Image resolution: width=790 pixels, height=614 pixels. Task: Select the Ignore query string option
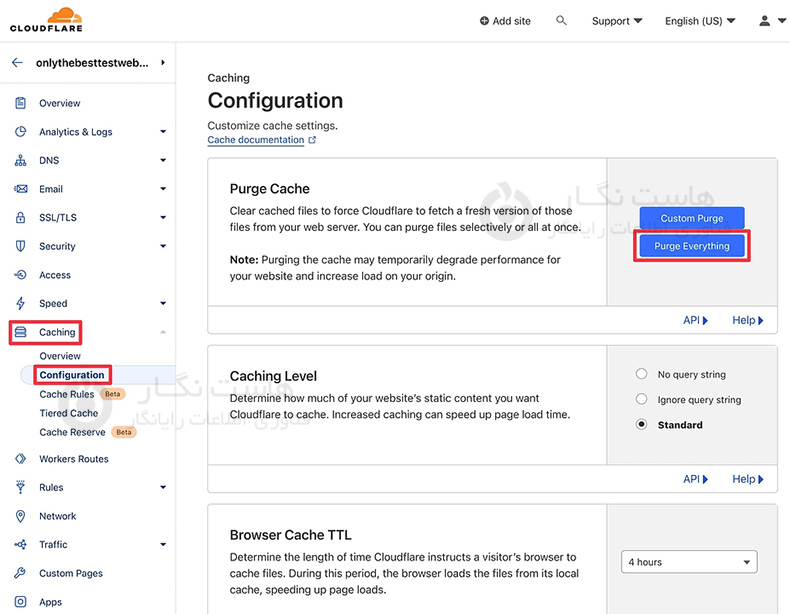(642, 399)
